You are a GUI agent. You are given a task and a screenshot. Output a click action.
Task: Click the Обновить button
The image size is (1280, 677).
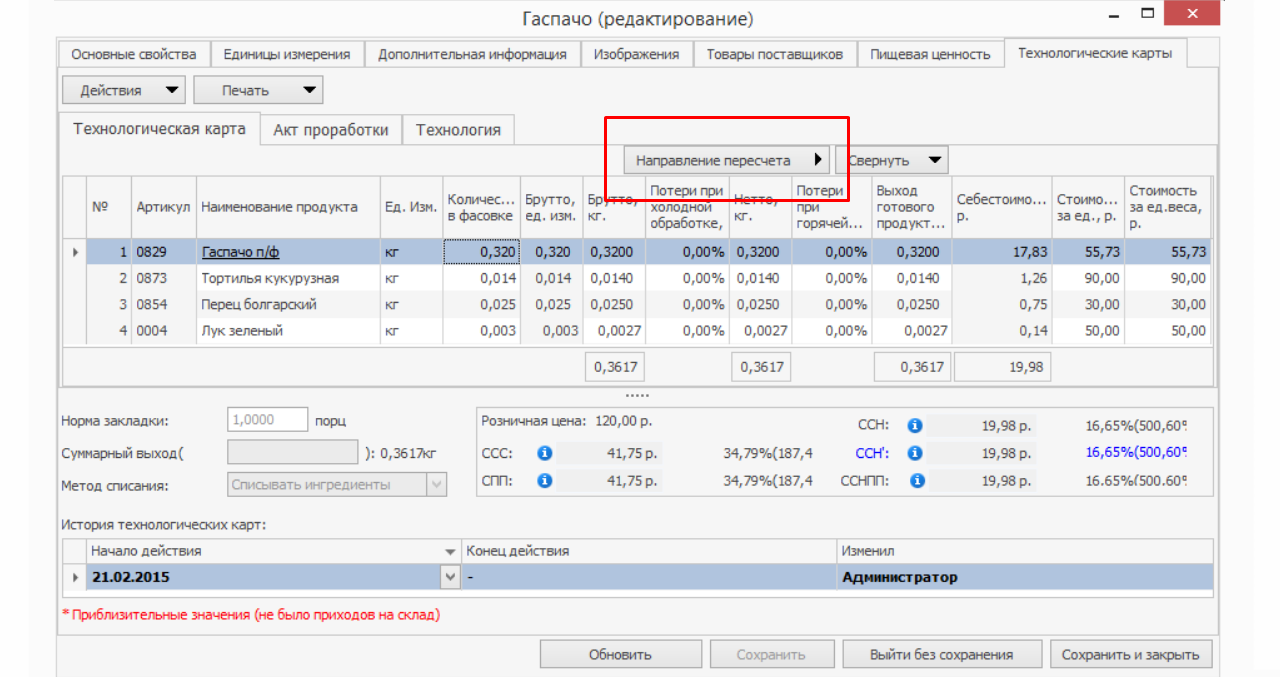tap(620, 655)
